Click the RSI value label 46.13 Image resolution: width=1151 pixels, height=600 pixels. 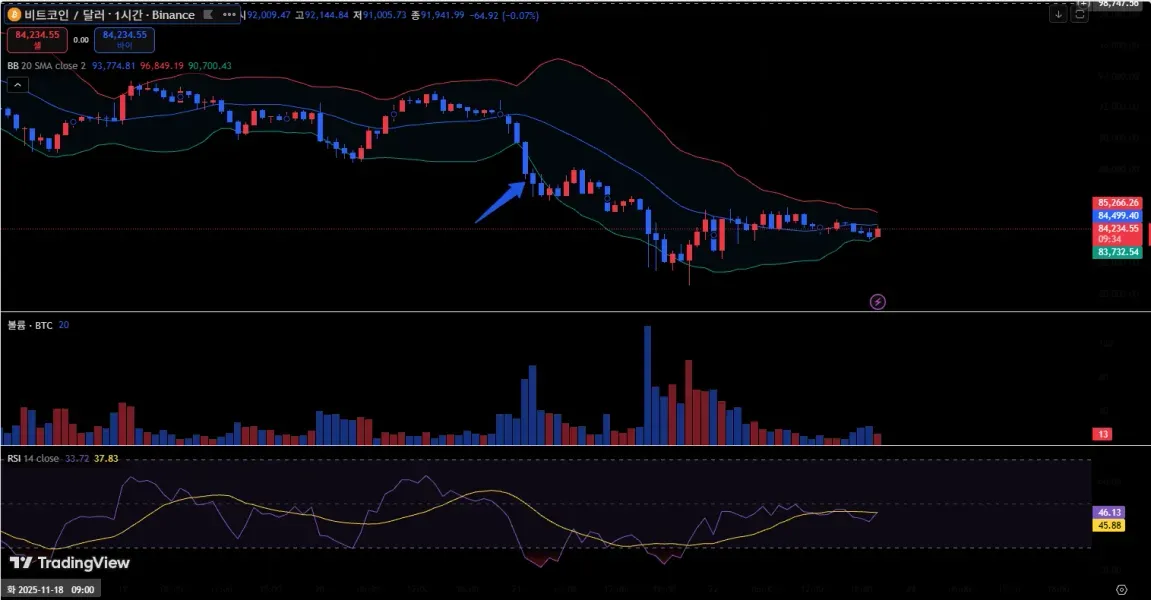coord(1109,513)
